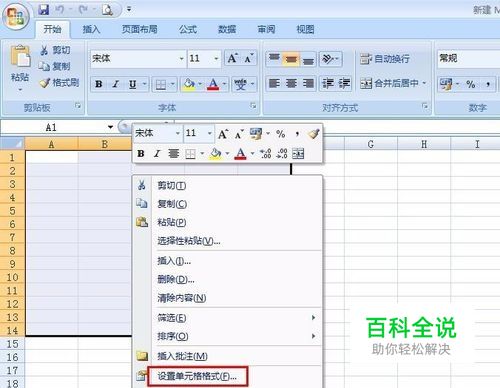Click the Undo arrow in quick access toolbar

59,10
